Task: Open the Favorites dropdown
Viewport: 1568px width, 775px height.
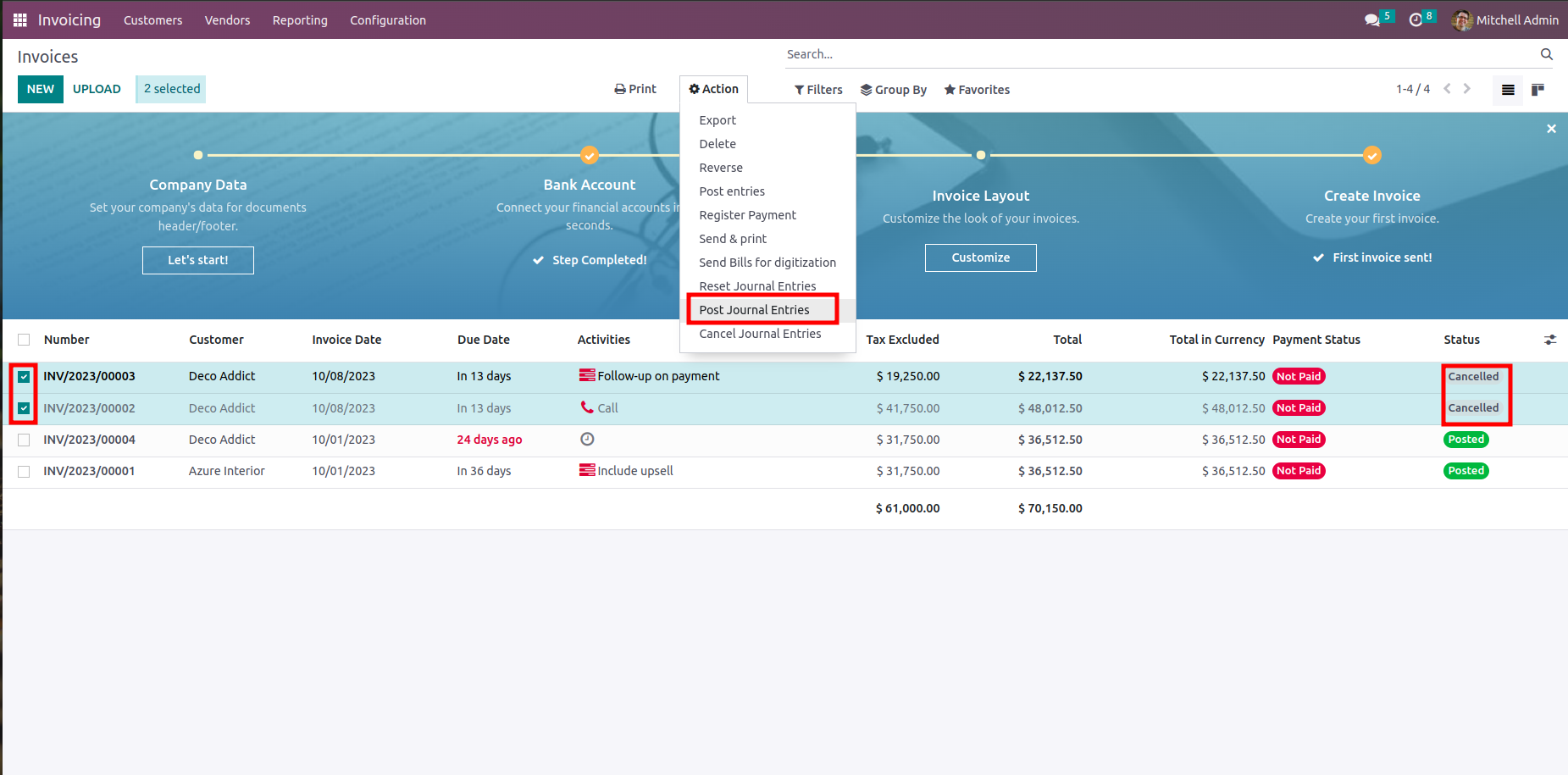Action: tap(977, 90)
